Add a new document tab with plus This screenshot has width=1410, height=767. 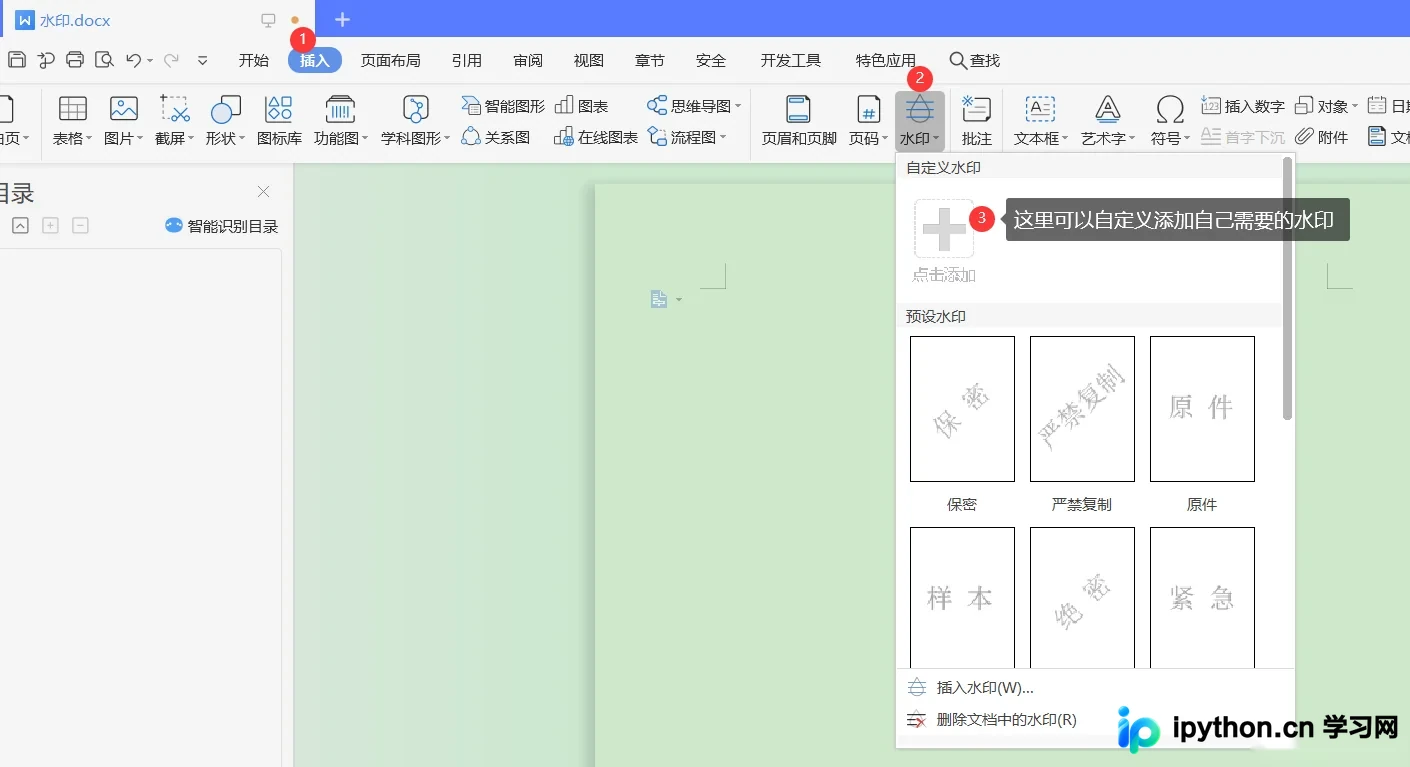point(342,19)
